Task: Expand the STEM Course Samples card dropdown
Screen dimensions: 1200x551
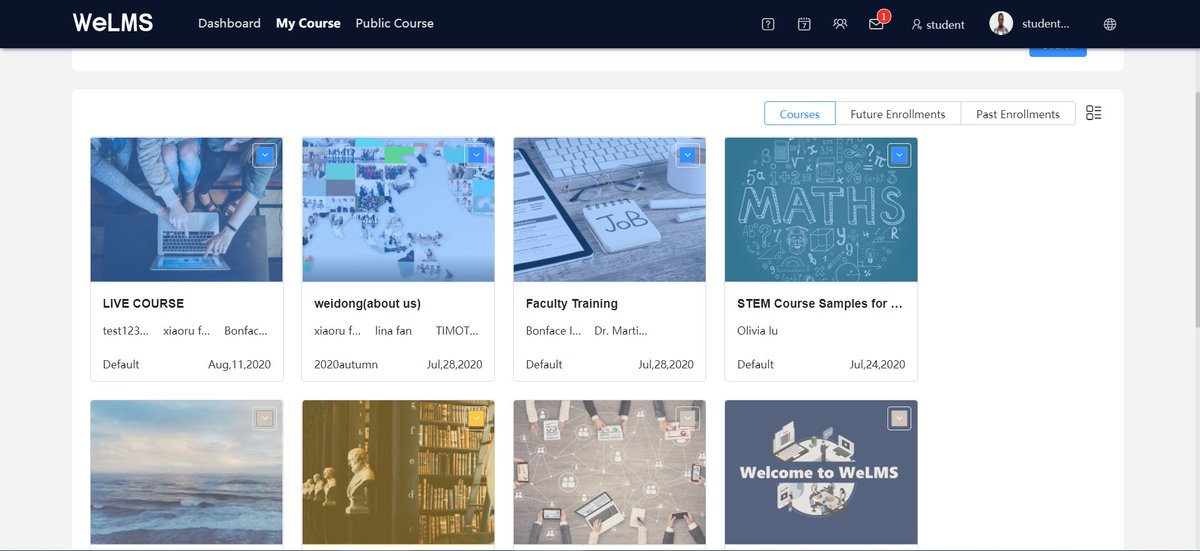Action: click(x=899, y=155)
